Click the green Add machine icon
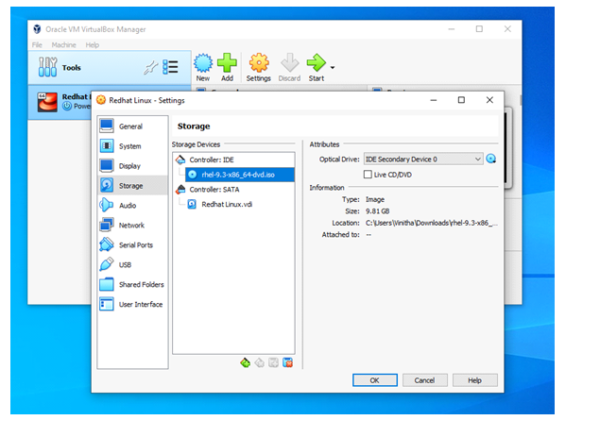 [x=228, y=64]
